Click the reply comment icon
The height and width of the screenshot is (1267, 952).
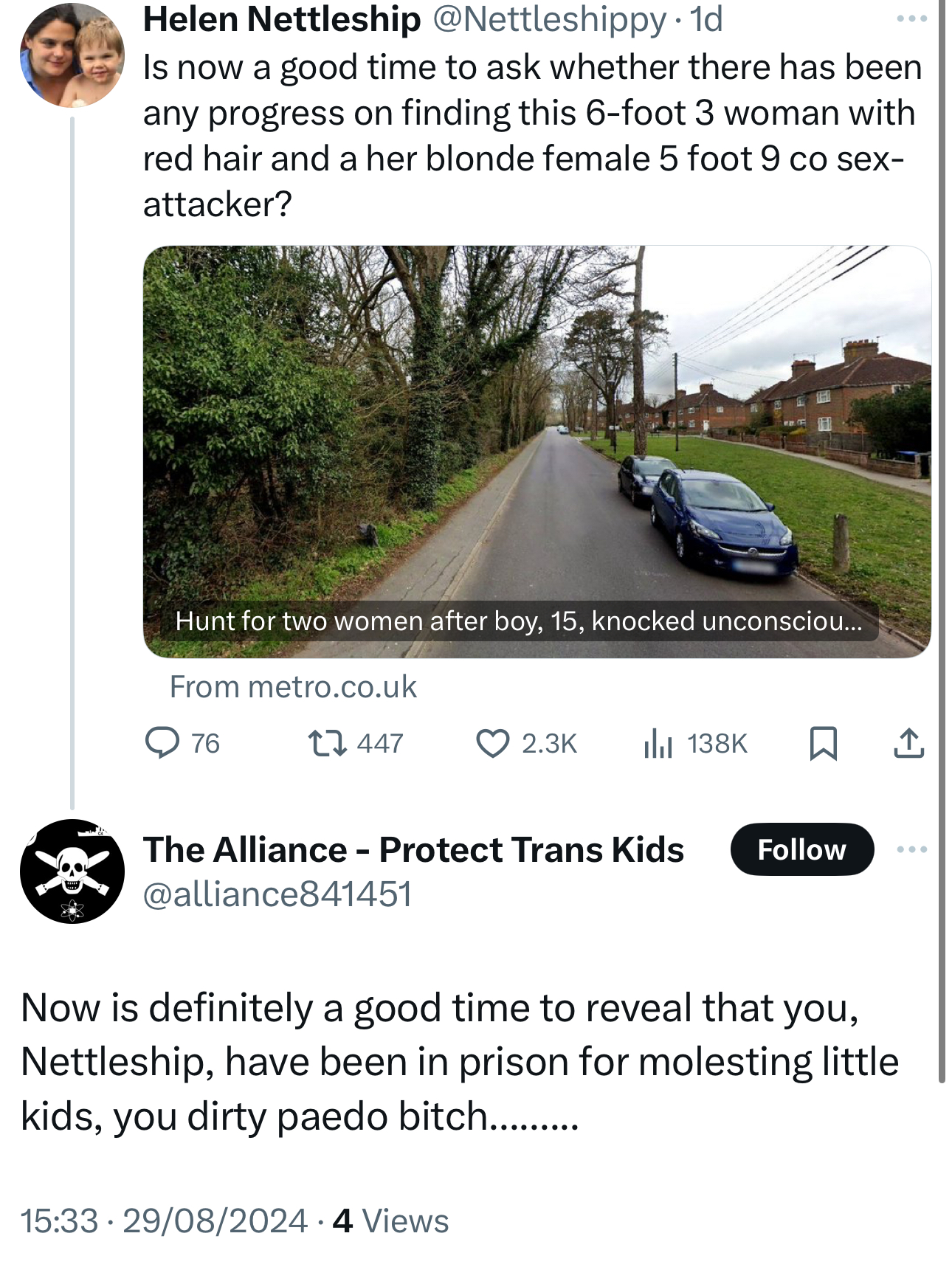[162, 742]
